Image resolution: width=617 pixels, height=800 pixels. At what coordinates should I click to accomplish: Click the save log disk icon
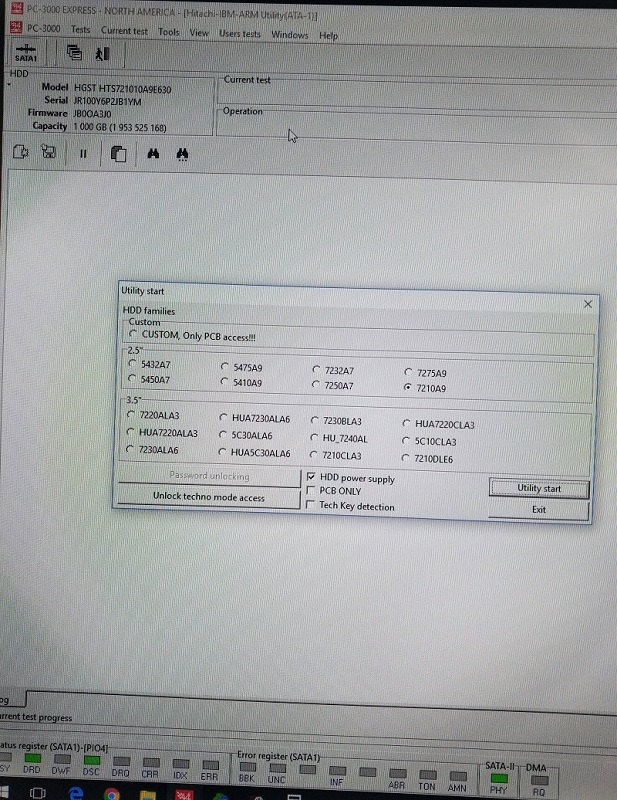(48, 151)
